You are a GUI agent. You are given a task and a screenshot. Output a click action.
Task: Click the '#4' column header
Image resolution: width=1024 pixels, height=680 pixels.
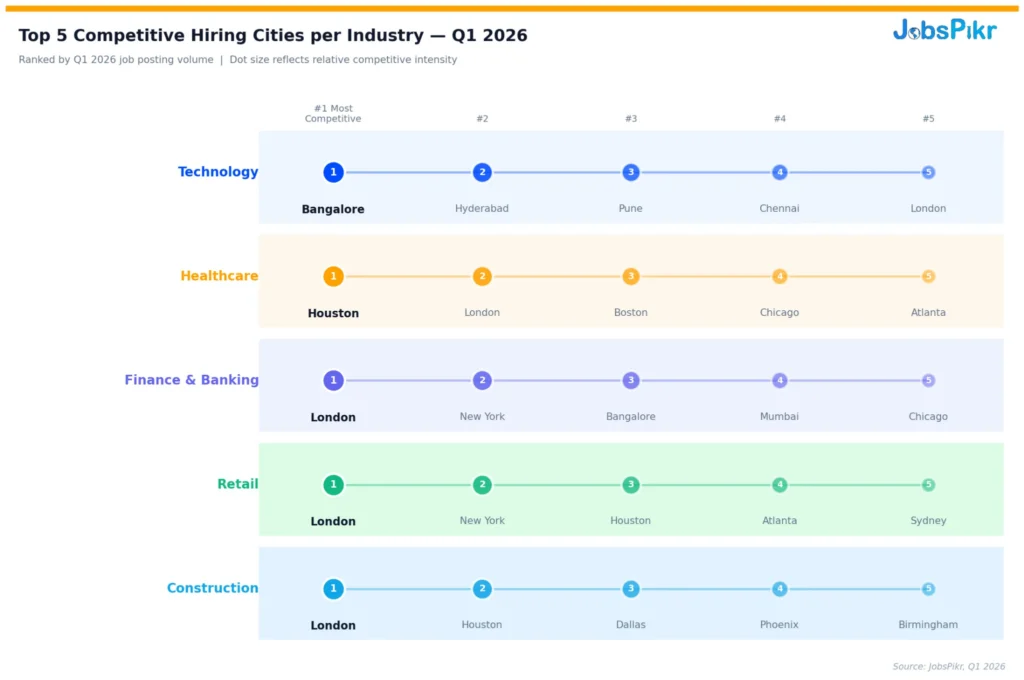pyautogui.click(x=779, y=118)
